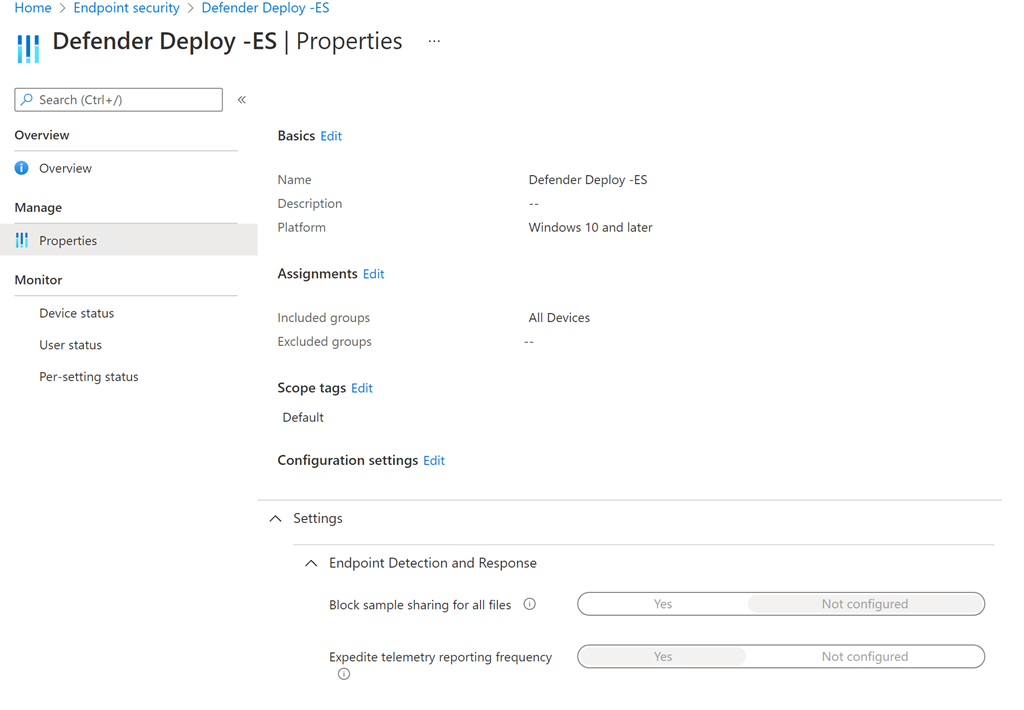Set Block sample sharing to Yes
Image resolution: width=1024 pixels, height=710 pixels.
coord(662,604)
